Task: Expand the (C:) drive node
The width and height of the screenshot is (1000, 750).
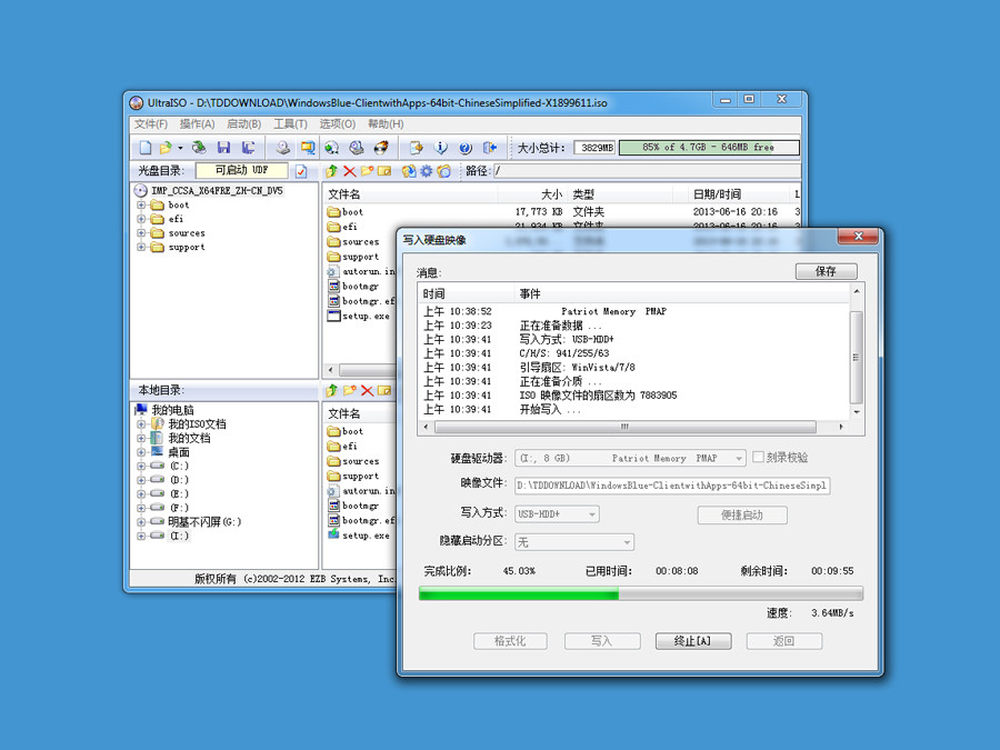Action: [x=141, y=466]
